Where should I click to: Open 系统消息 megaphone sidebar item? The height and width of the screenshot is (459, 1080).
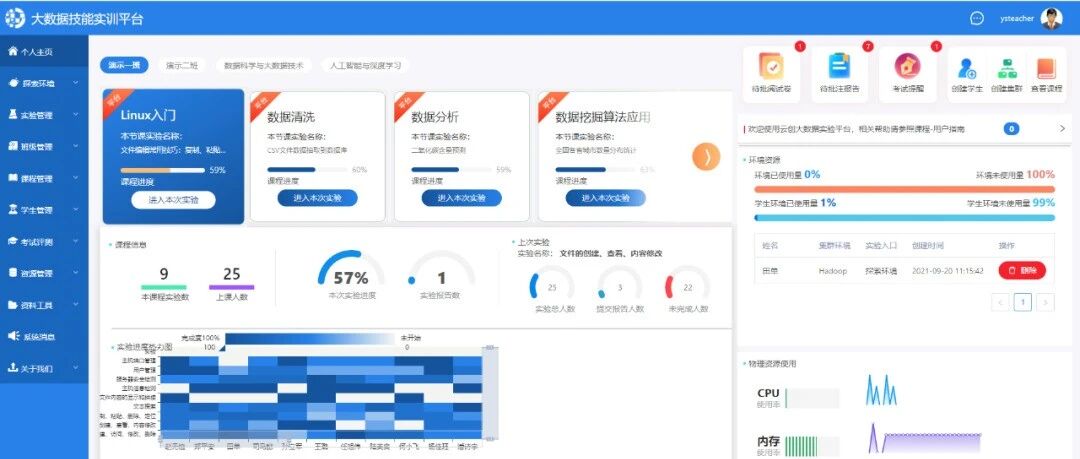click(44, 337)
